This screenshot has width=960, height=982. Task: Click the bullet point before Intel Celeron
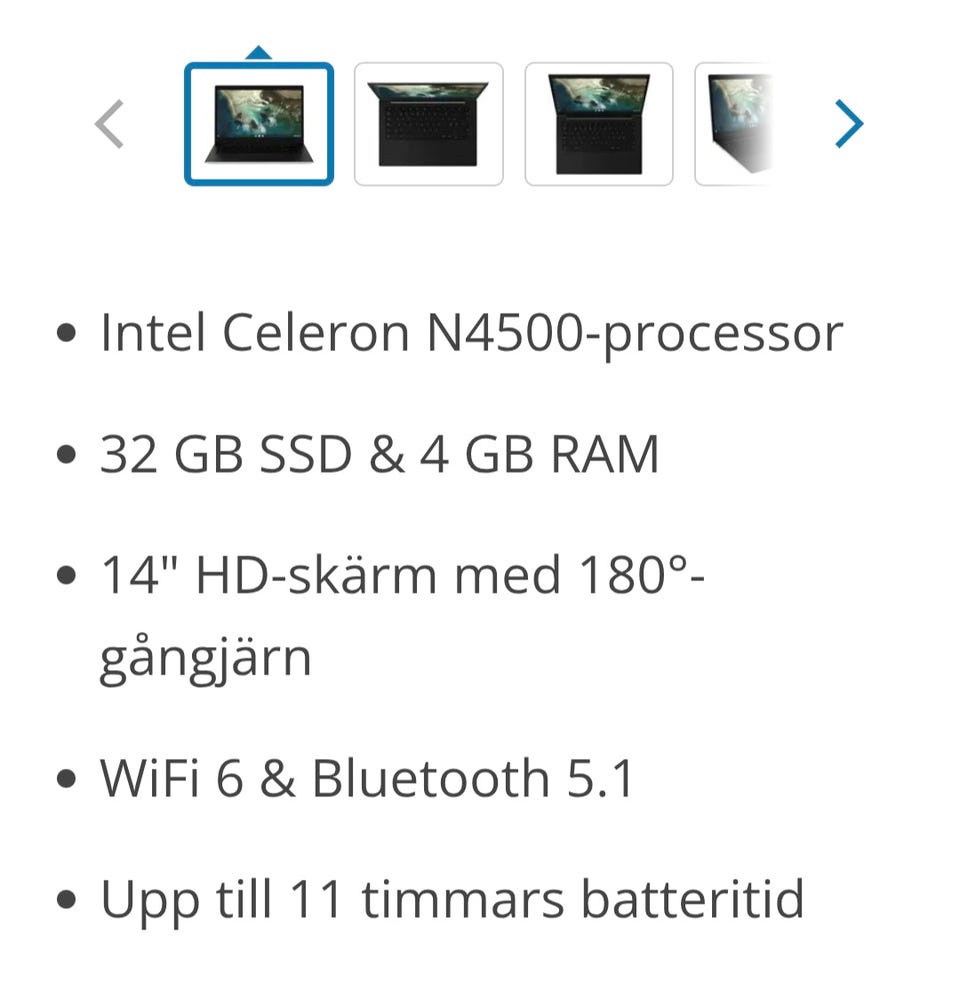[x=67, y=335]
